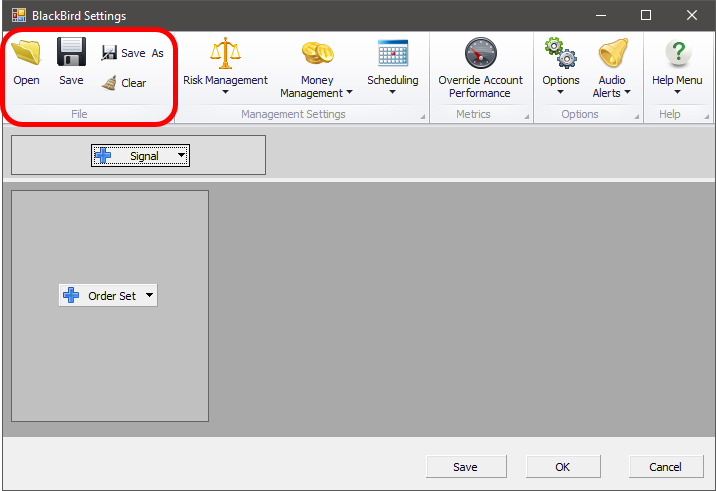Close the BlackBird Settings window

[691, 16]
